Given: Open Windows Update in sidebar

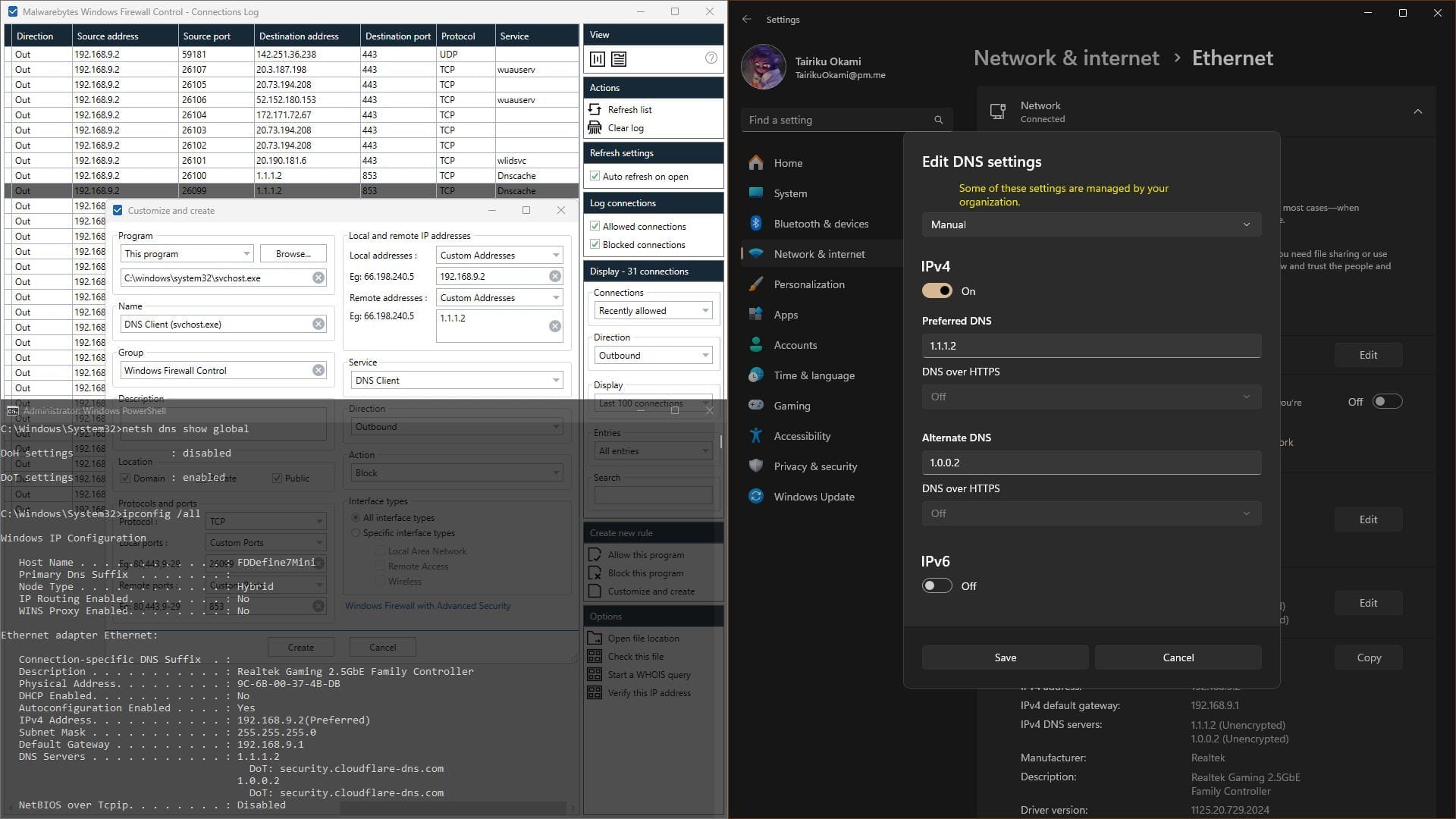Looking at the screenshot, I should point(814,497).
